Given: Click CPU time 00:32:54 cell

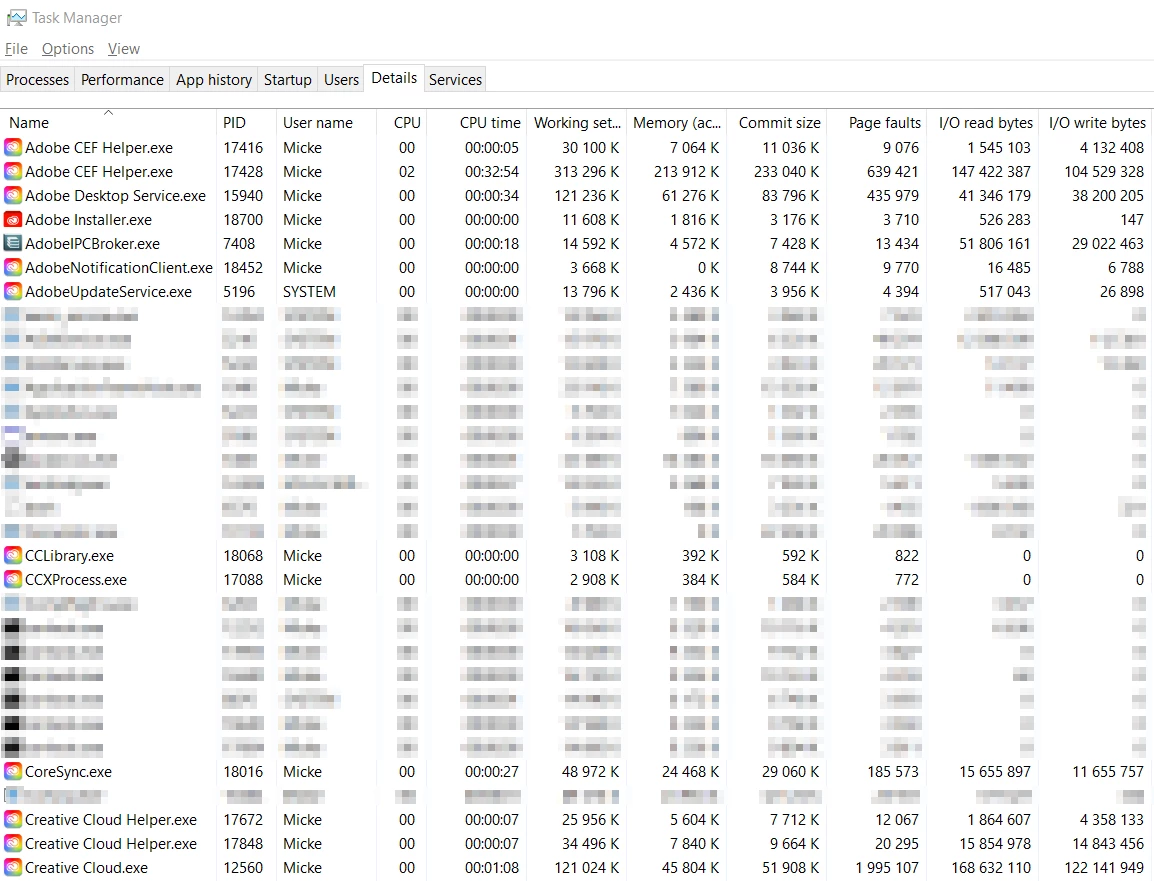Looking at the screenshot, I should 492,171.
